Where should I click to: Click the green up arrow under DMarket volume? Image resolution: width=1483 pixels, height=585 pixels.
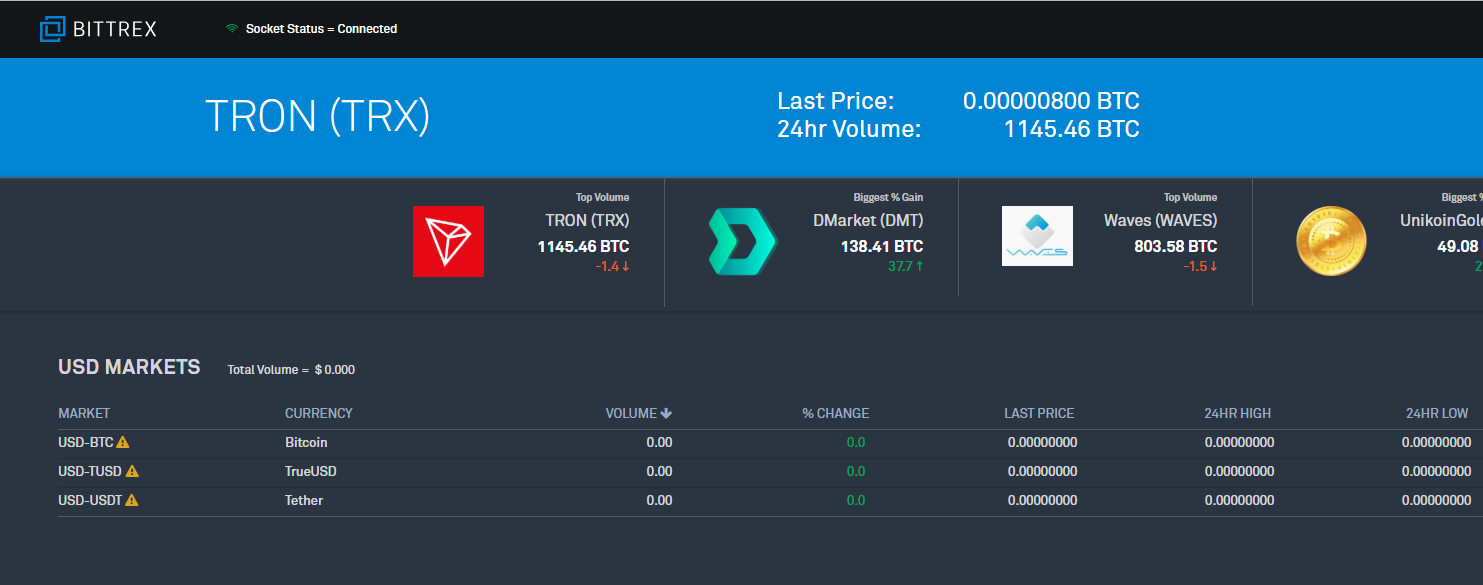[920, 266]
